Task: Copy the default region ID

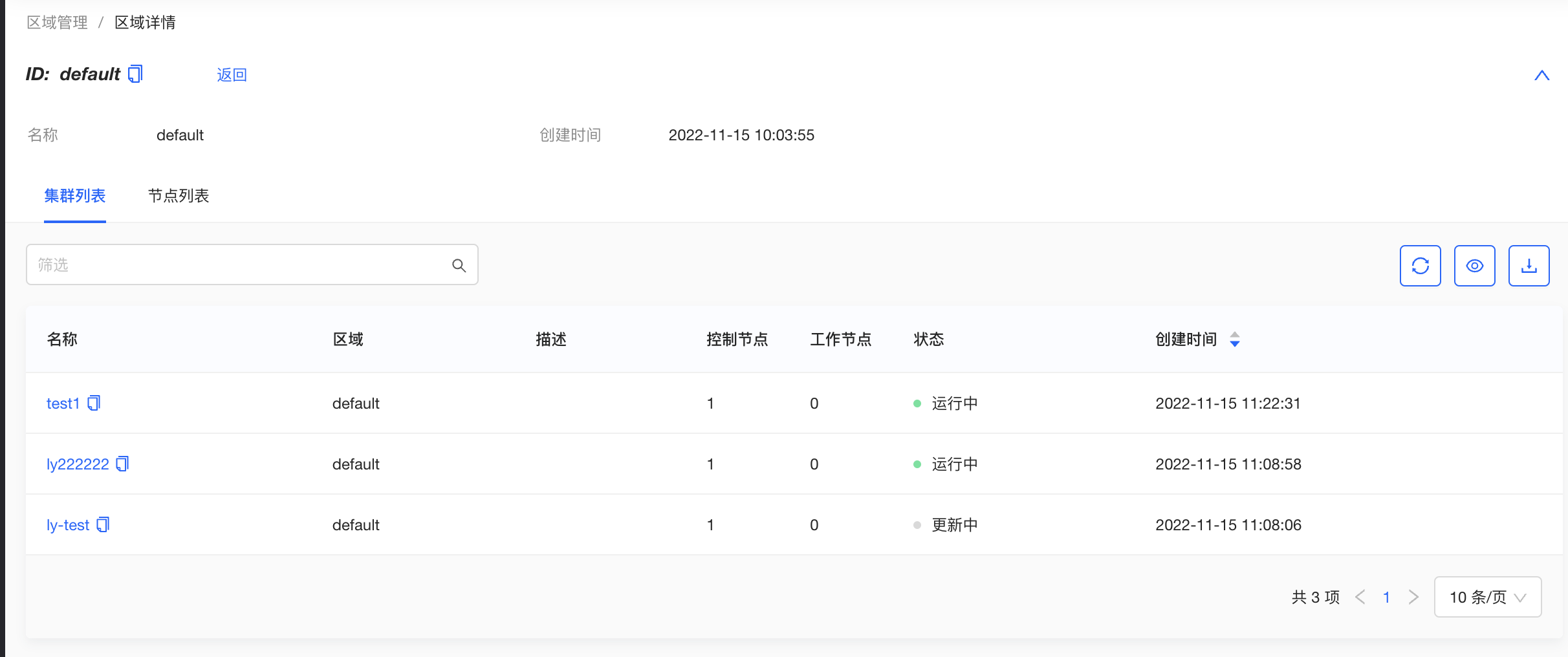Action: pos(135,74)
